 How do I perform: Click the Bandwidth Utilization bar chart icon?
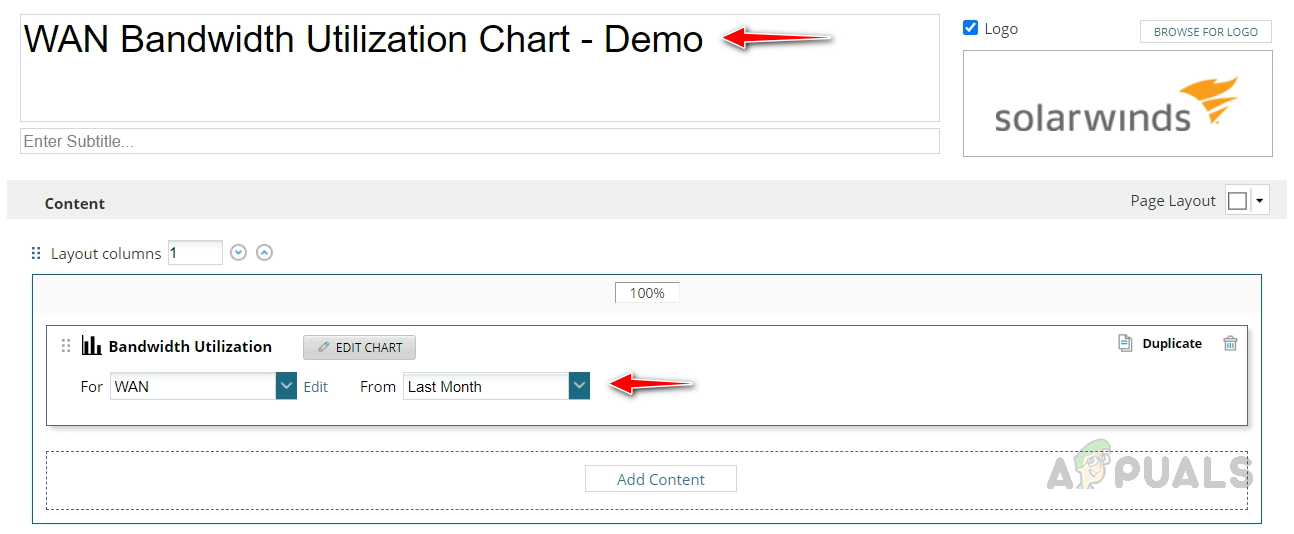(92, 346)
